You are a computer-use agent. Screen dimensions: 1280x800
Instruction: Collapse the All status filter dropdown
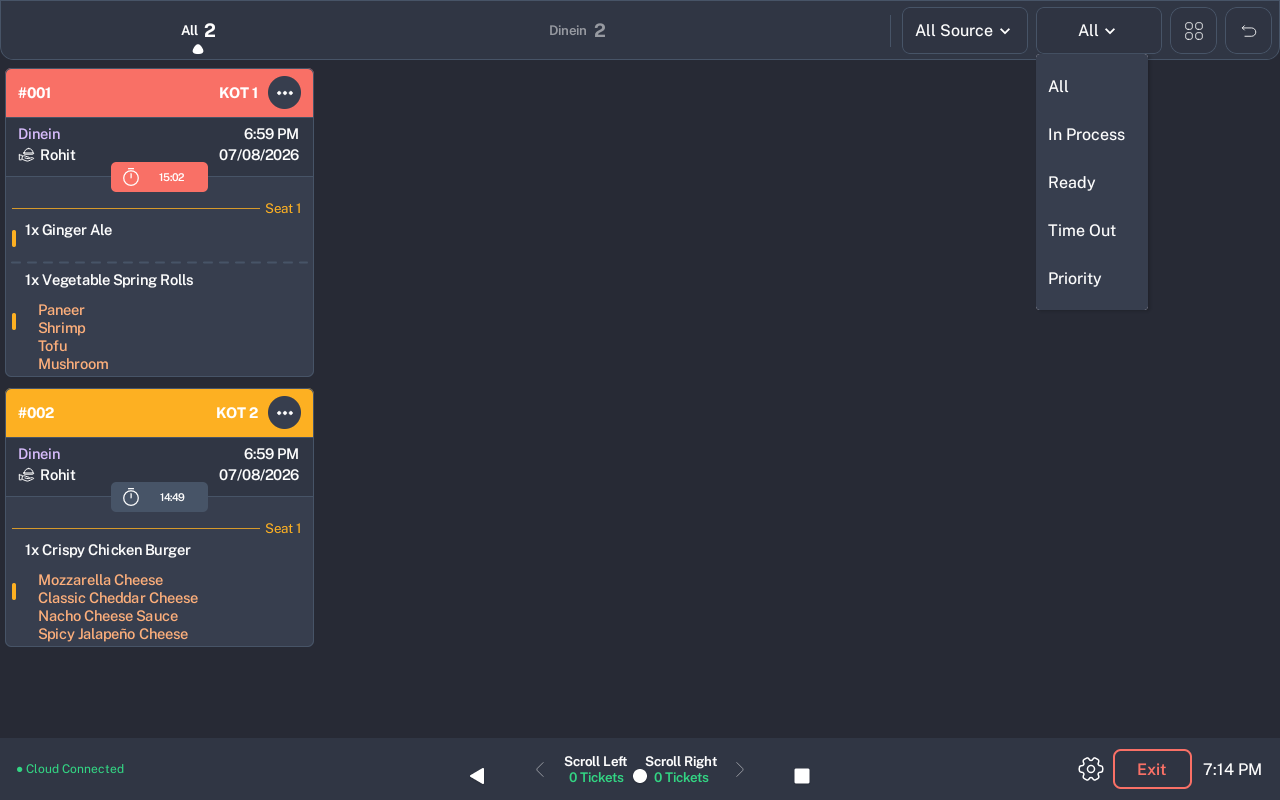point(1098,31)
